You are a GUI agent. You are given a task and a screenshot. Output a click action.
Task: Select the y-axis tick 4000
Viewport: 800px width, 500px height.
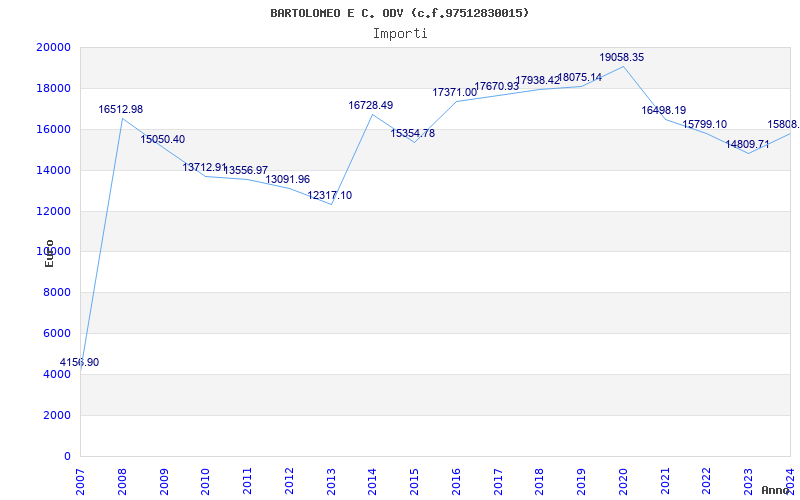click(x=56, y=374)
